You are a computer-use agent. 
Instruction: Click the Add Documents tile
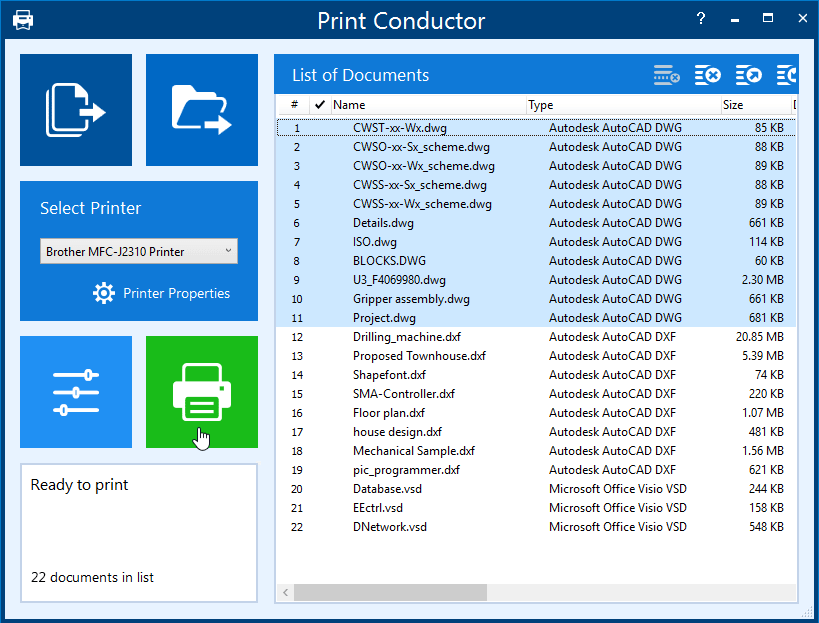click(x=76, y=110)
